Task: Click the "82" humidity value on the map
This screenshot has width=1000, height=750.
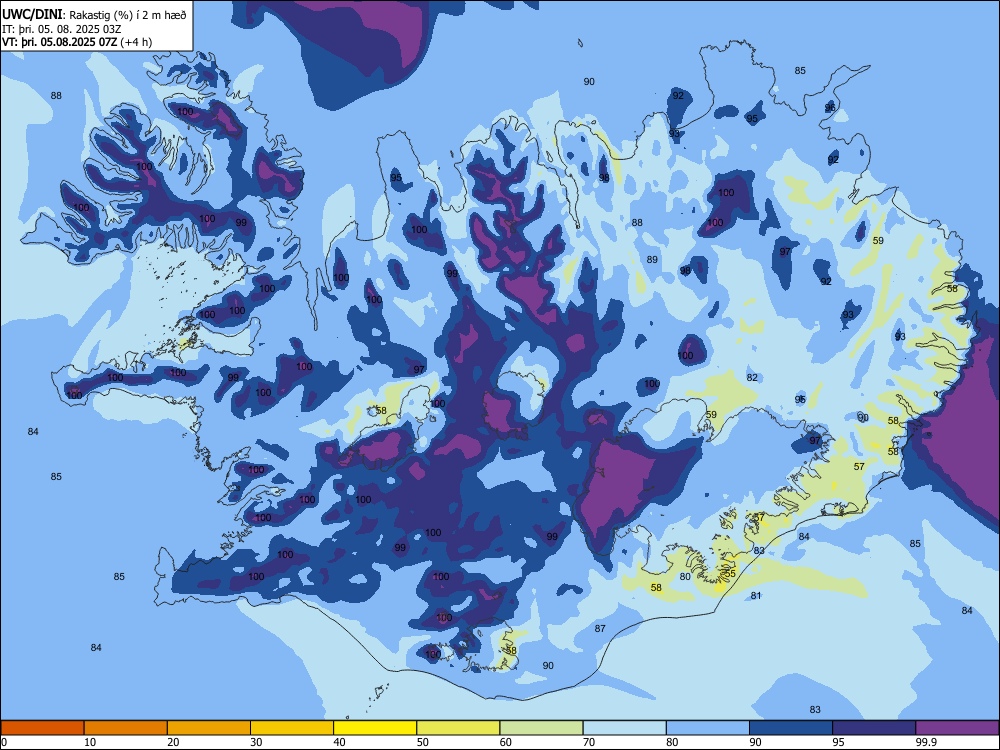Action: tap(753, 378)
